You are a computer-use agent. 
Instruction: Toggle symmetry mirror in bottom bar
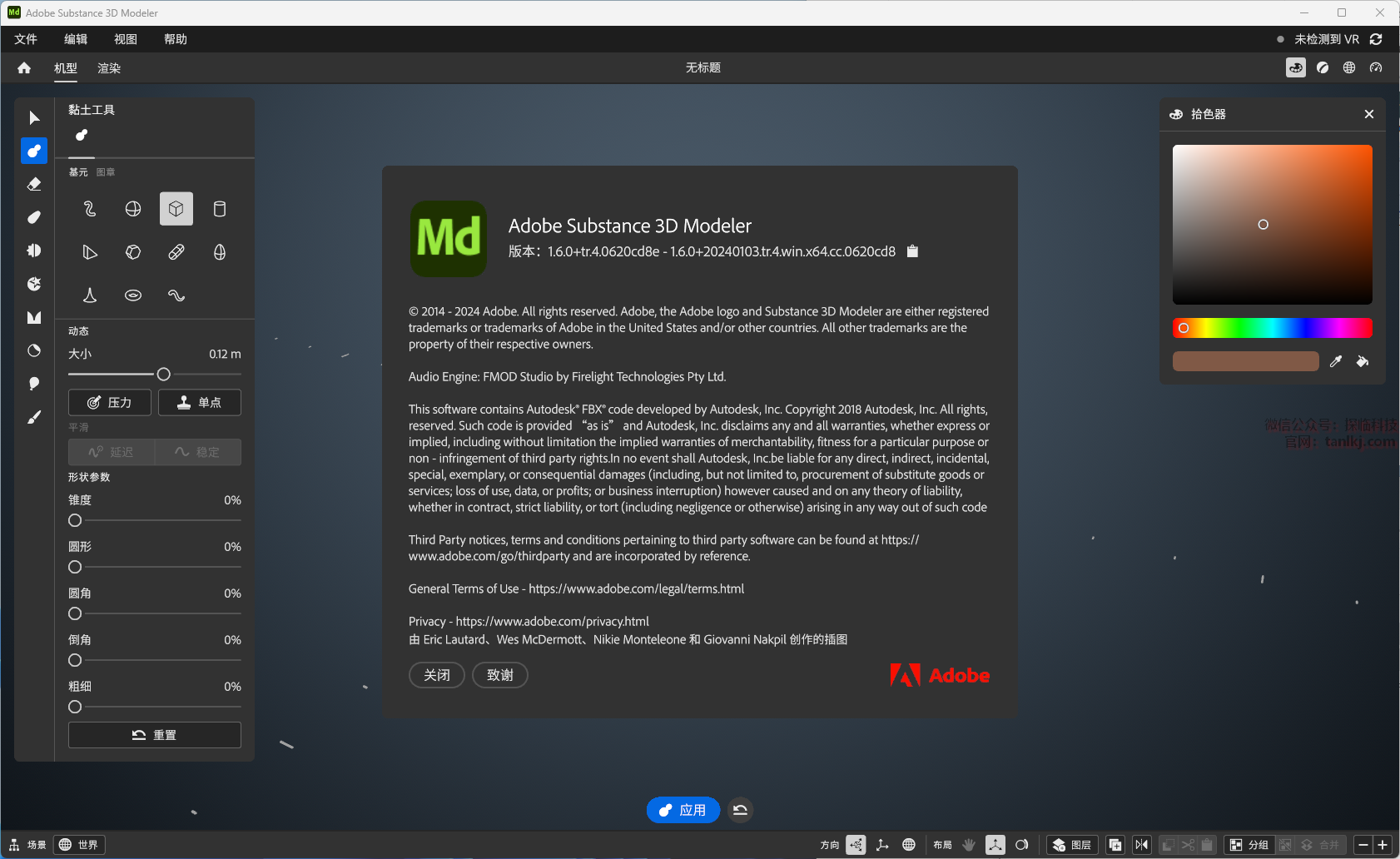tap(1142, 845)
